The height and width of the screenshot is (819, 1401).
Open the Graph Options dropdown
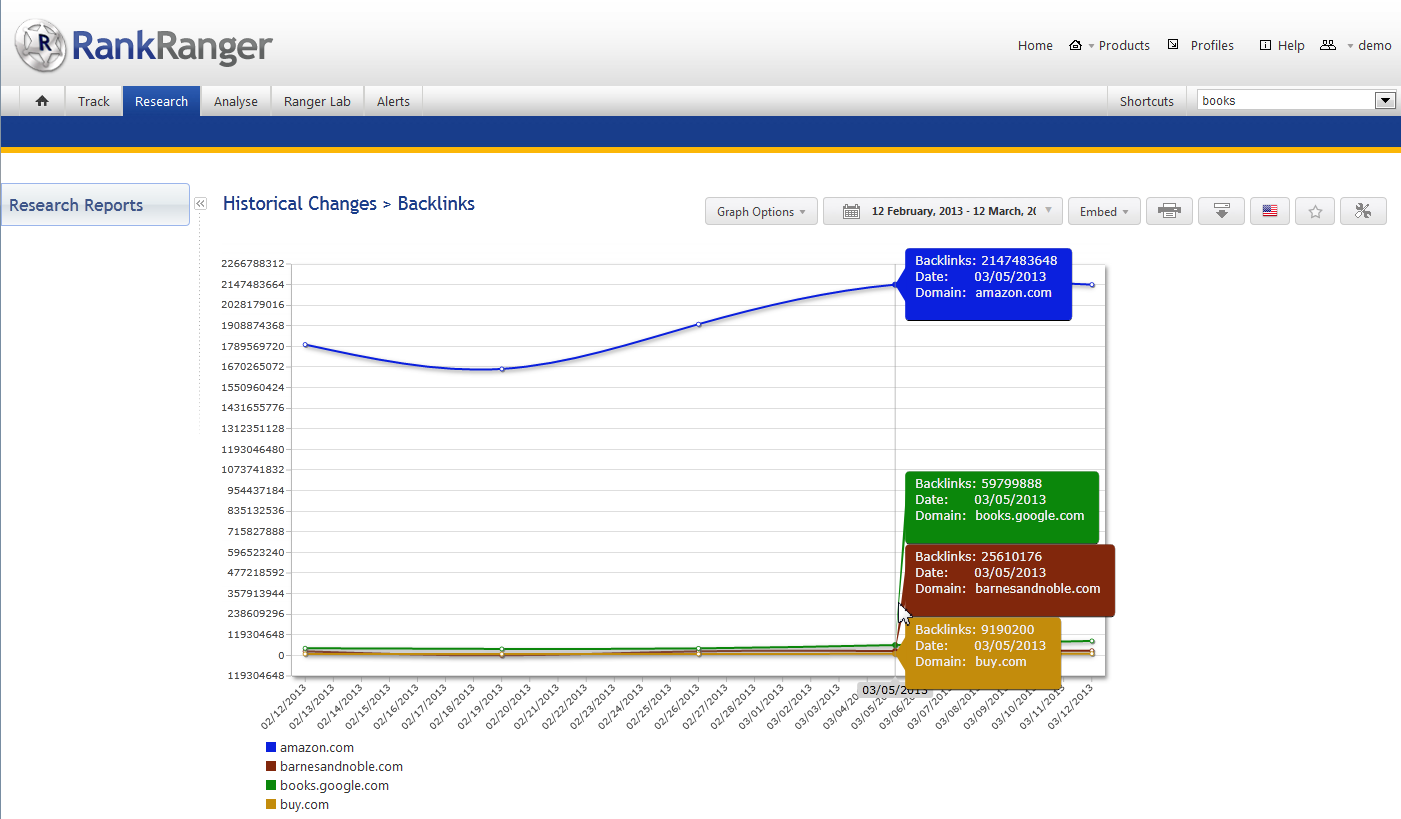(761, 211)
